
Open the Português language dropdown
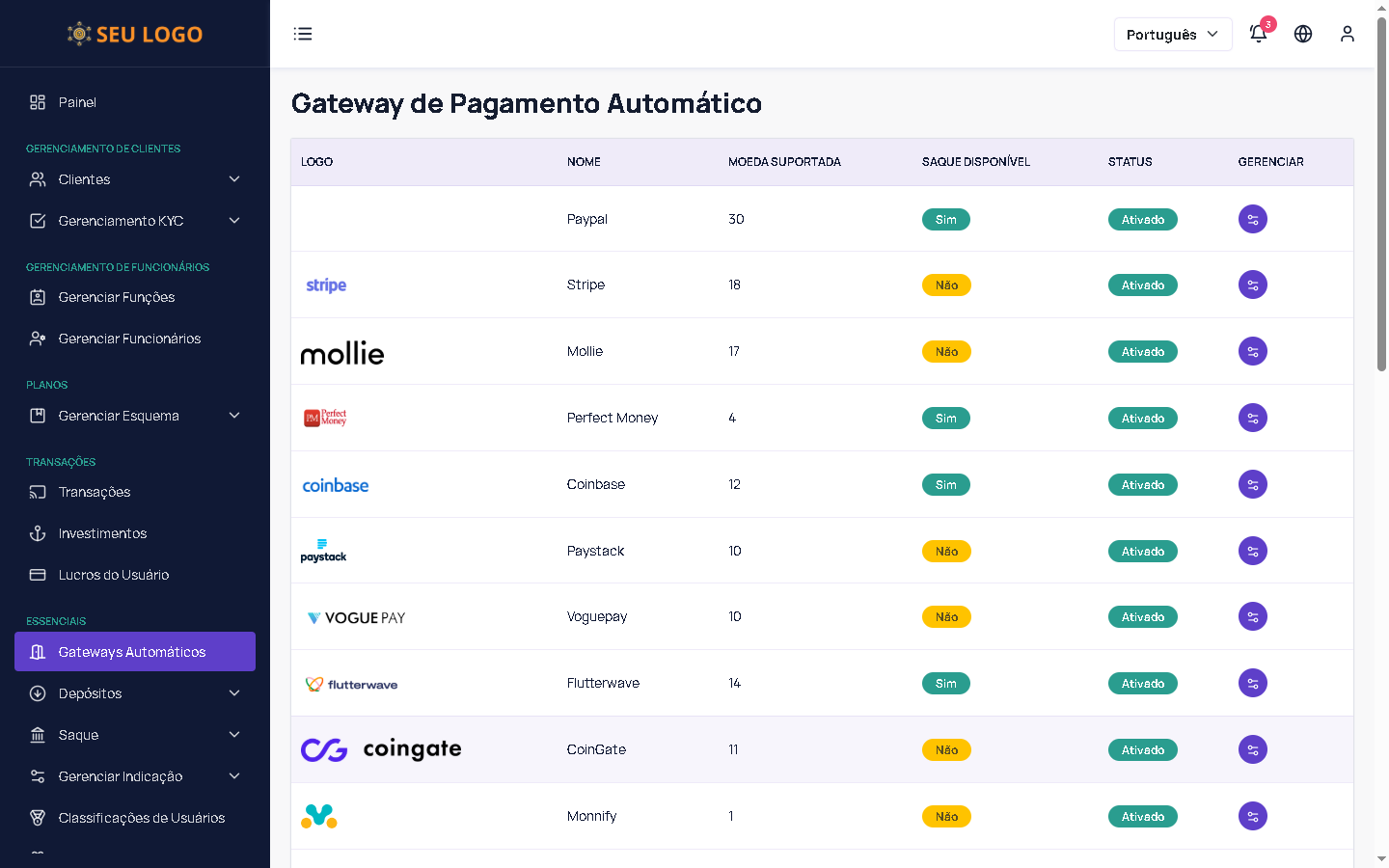[x=1172, y=34]
